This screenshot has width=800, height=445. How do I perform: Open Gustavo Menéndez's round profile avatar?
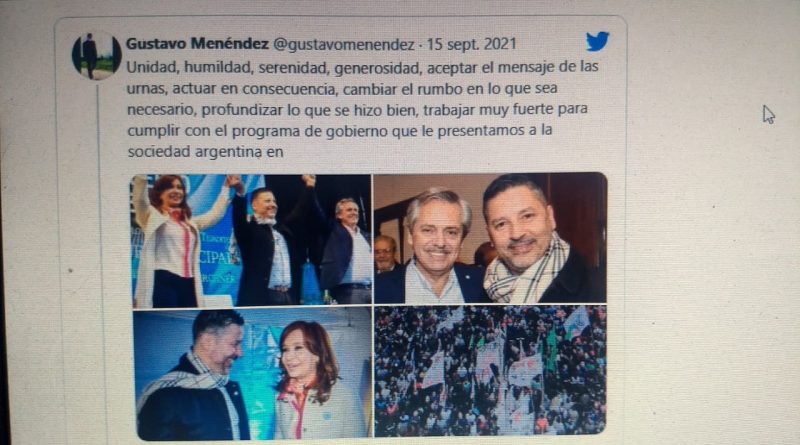(96, 56)
